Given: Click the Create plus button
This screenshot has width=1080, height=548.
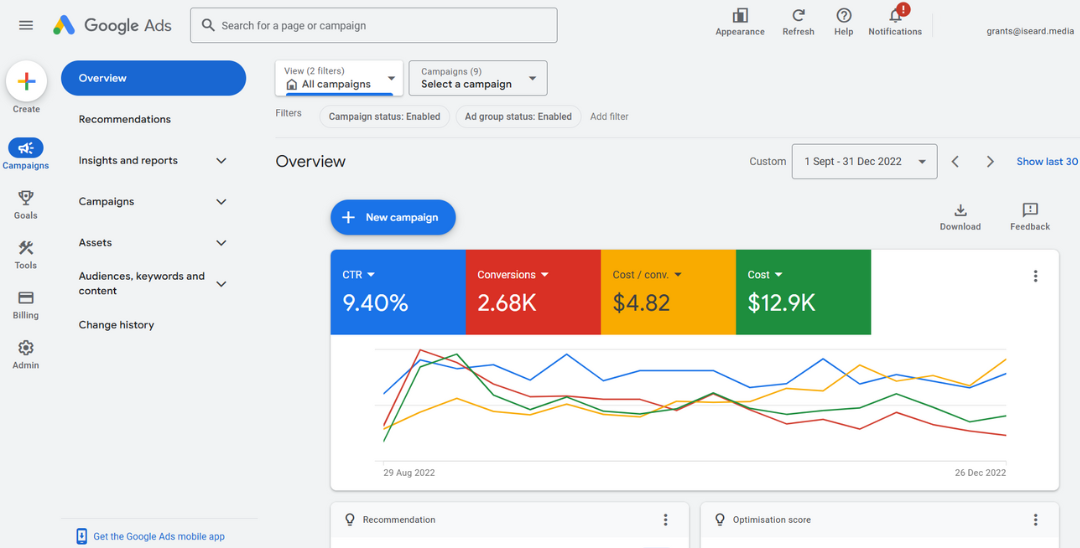Looking at the screenshot, I should click(26, 81).
